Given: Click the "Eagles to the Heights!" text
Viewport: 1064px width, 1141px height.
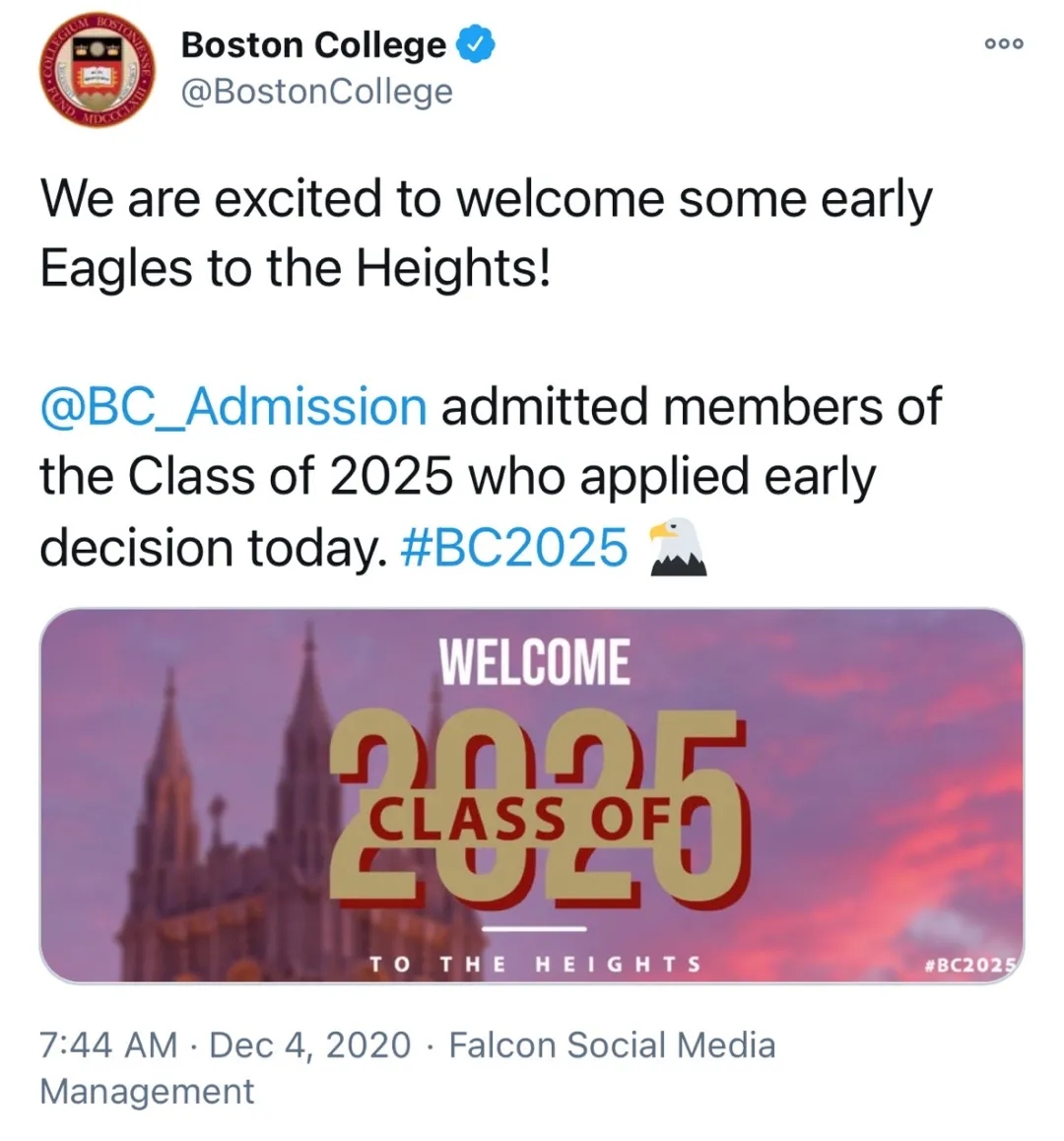Looking at the screenshot, I should pyautogui.click(x=295, y=269).
